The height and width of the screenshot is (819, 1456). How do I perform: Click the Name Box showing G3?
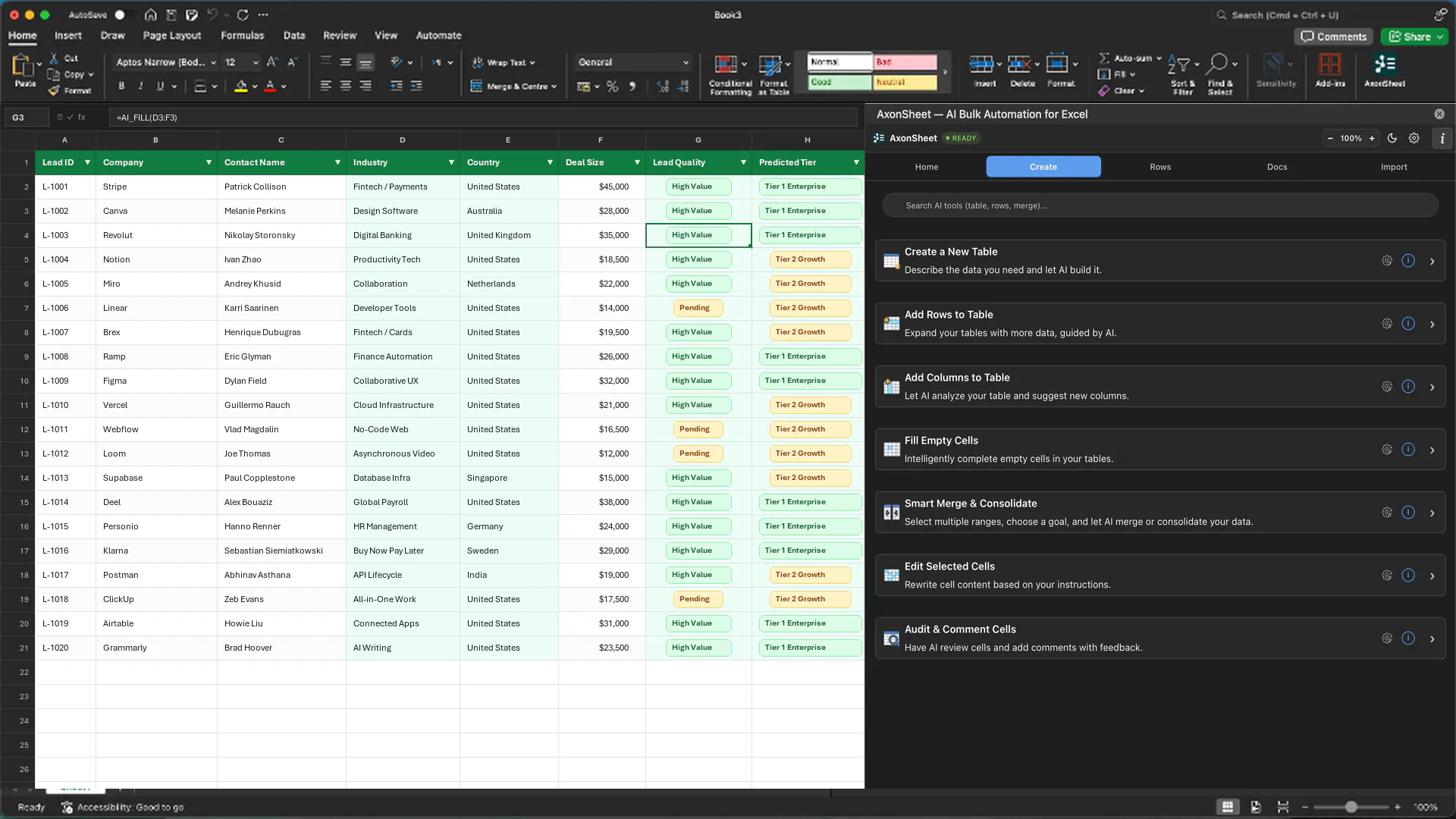coord(27,118)
